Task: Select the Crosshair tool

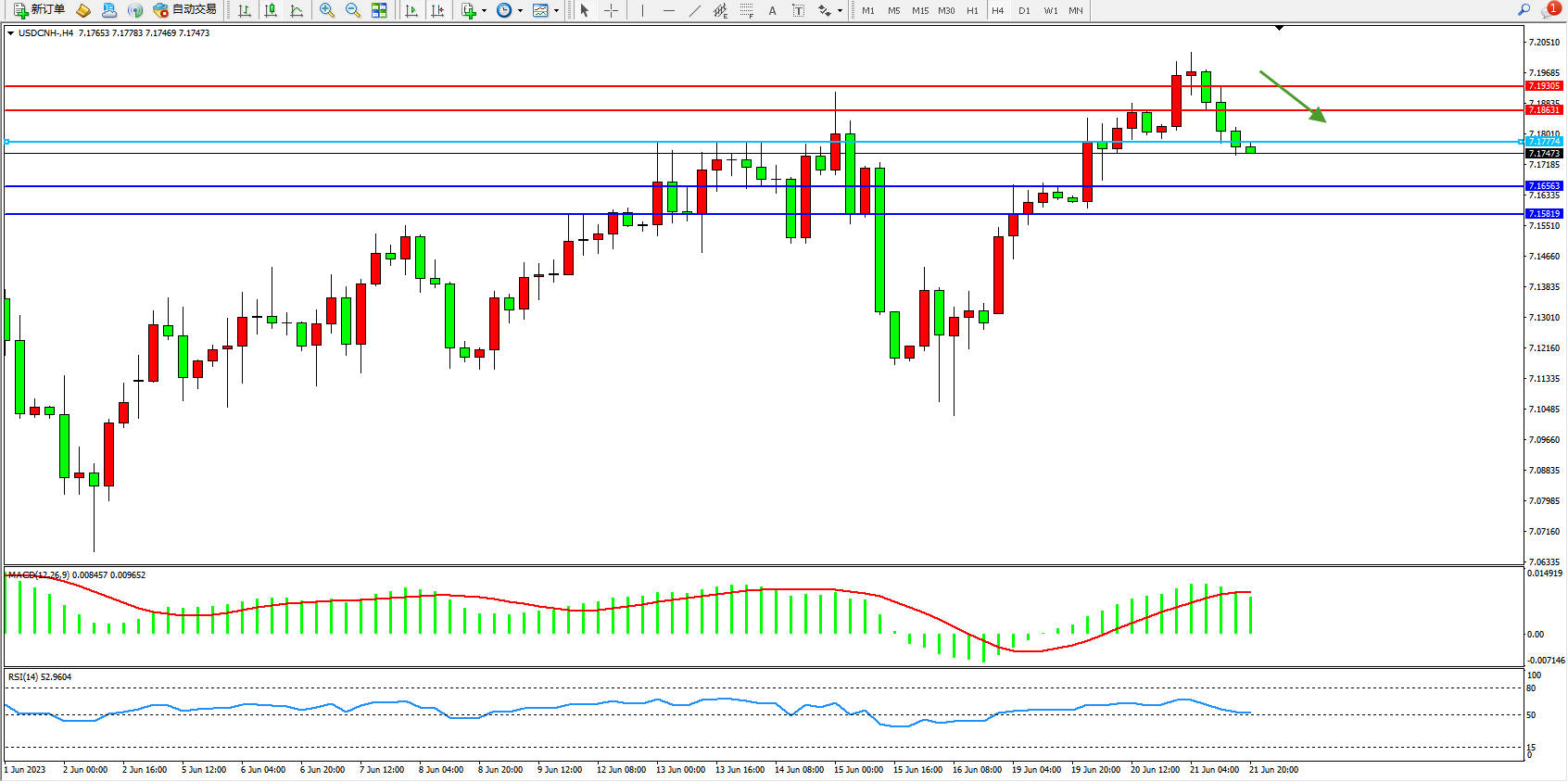Action: (x=612, y=10)
